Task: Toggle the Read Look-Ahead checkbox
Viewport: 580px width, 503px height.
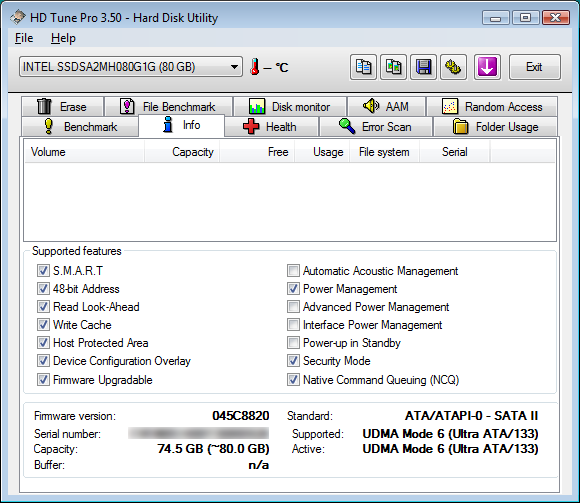Action: tap(43, 307)
